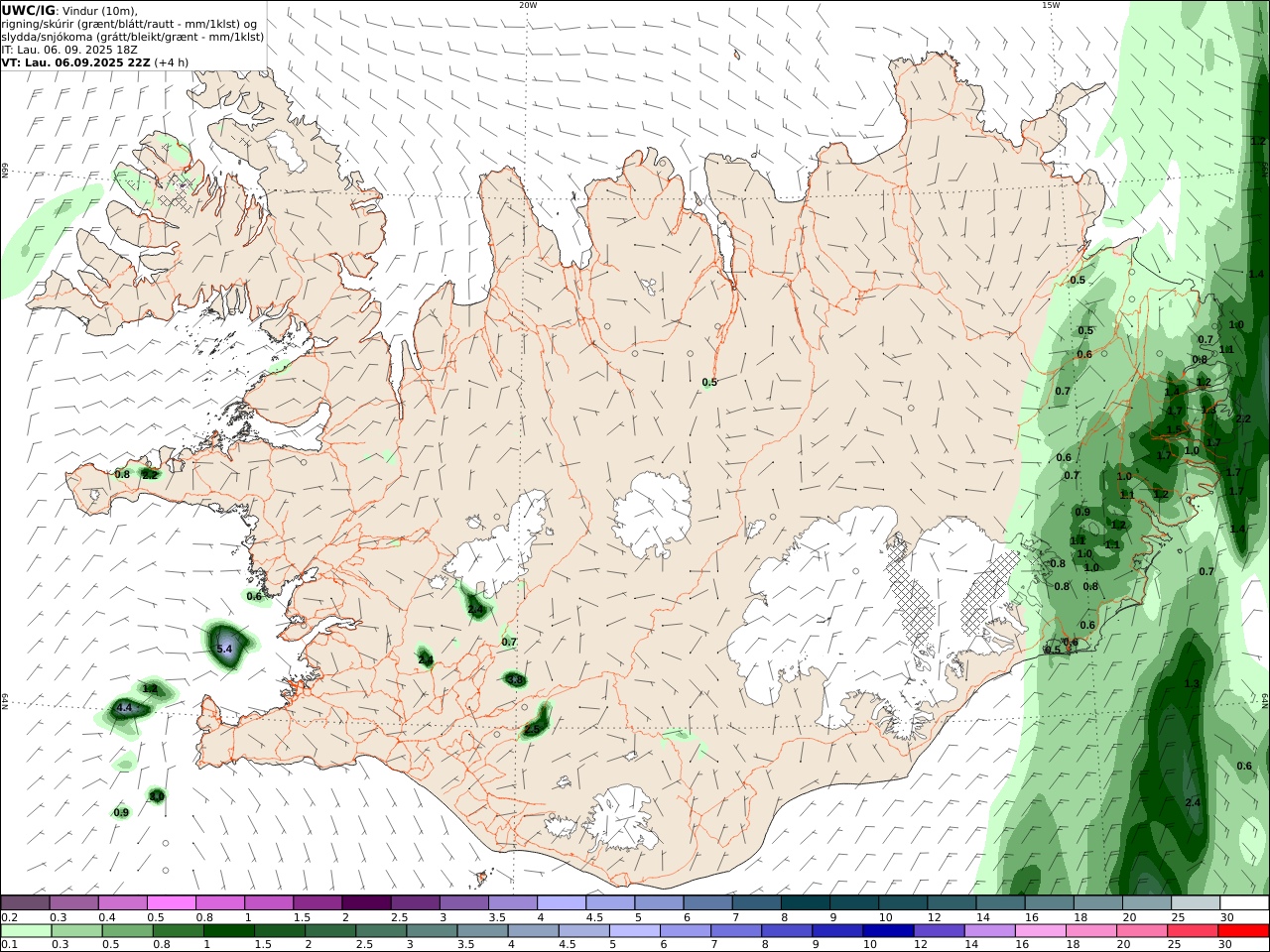Screen dimensions: 1270x952
Task: Click the '15W' longitude label
Action: click(1051, 5)
